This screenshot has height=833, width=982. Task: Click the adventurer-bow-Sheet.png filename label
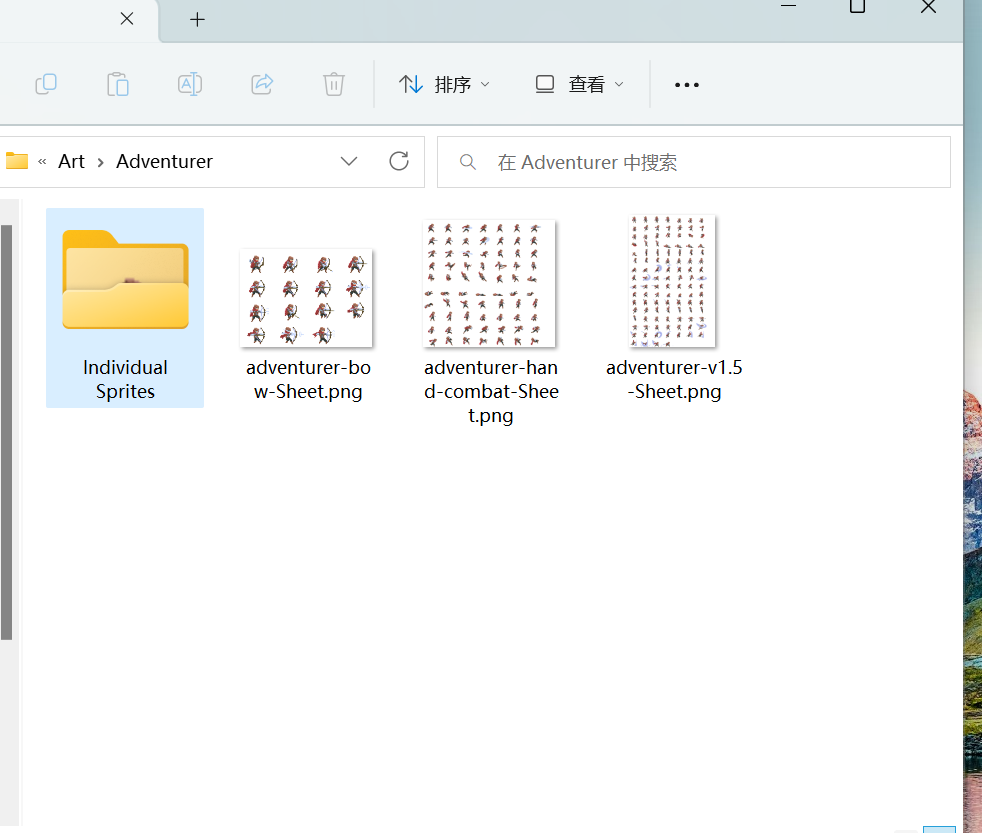point(308,380)
